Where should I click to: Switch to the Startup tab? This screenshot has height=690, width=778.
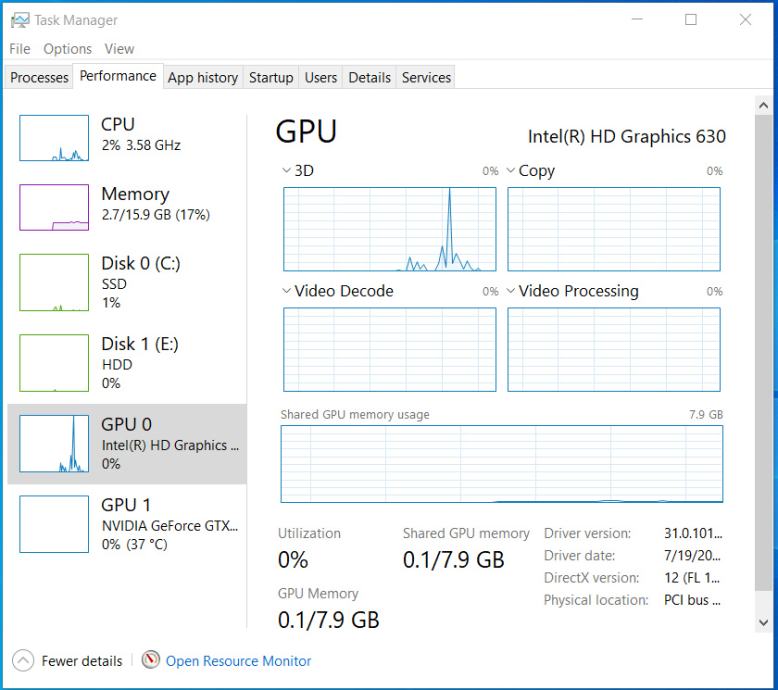[271, 77]
